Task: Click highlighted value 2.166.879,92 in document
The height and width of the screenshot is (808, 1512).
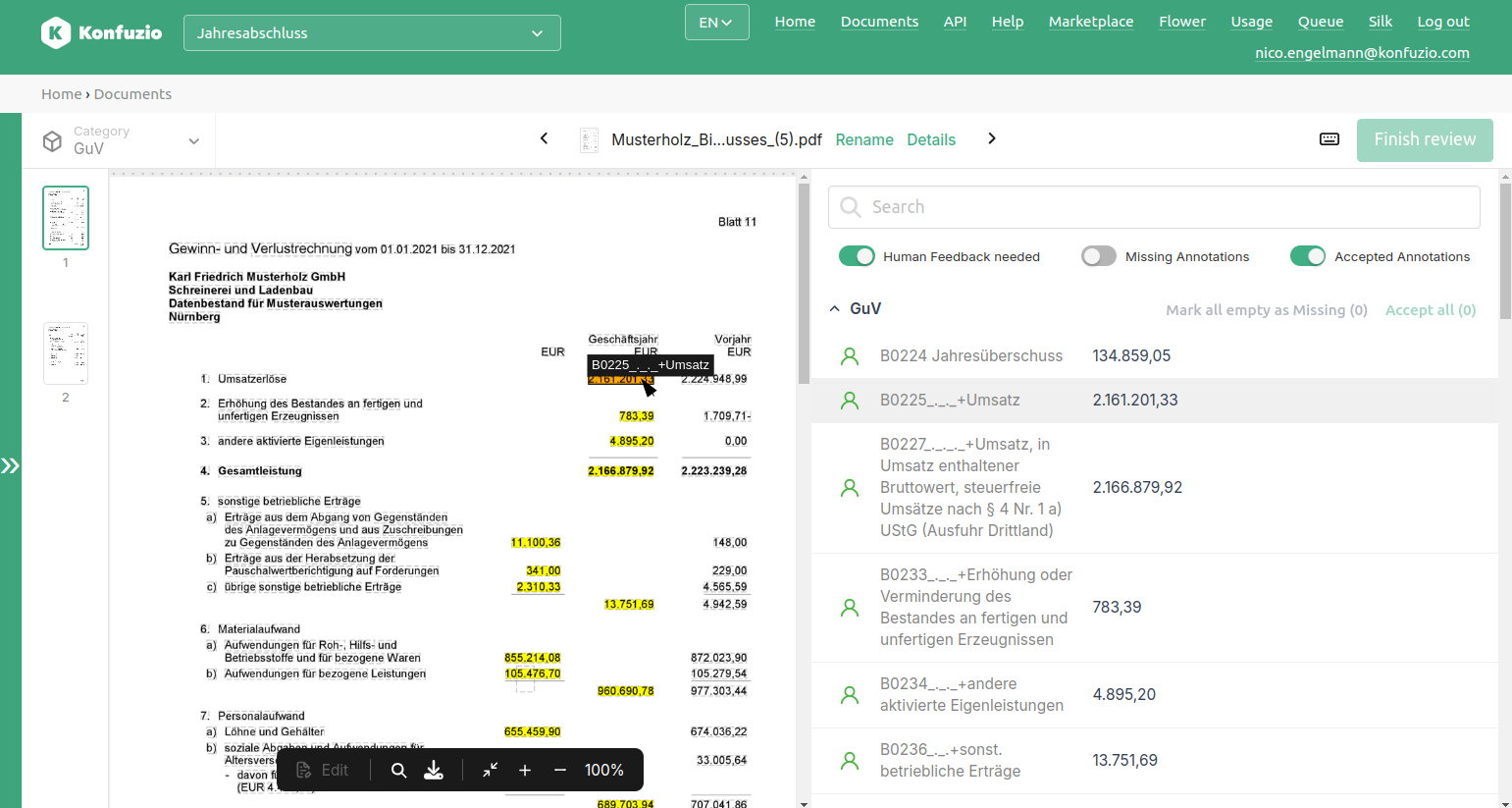Action: (621, 471)
